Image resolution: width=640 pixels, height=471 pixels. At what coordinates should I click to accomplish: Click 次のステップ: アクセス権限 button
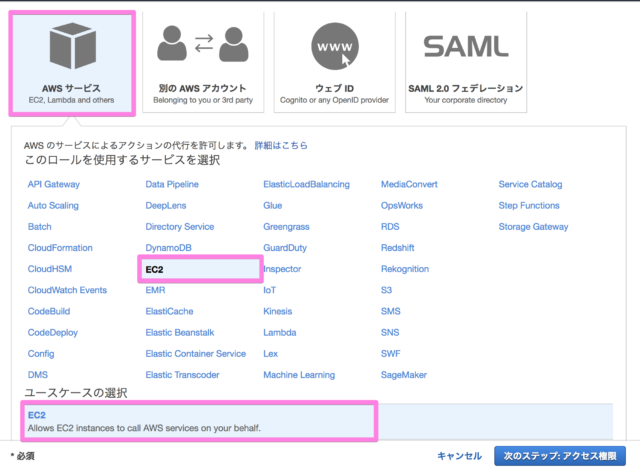(560, 456)
